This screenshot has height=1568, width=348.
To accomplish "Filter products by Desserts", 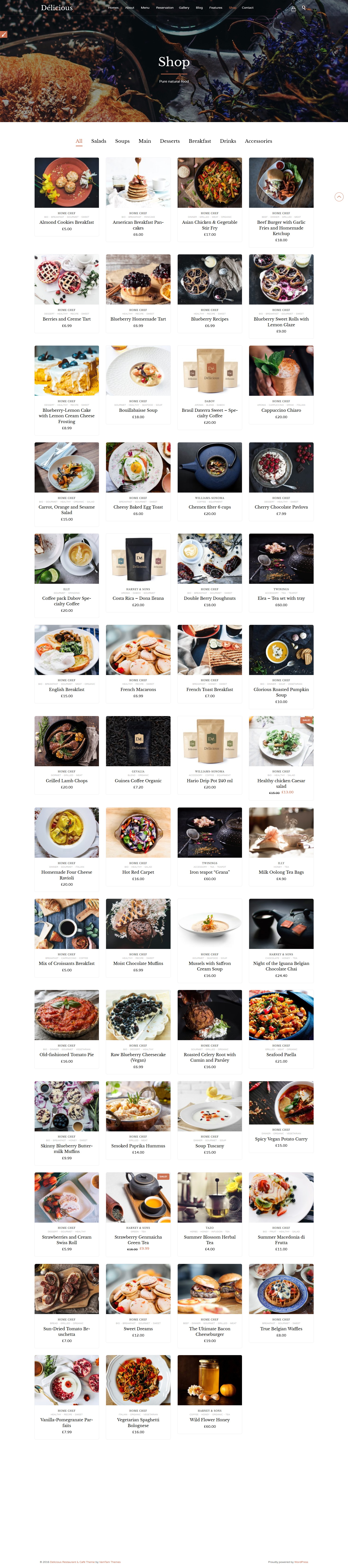I will click(170, 141).
